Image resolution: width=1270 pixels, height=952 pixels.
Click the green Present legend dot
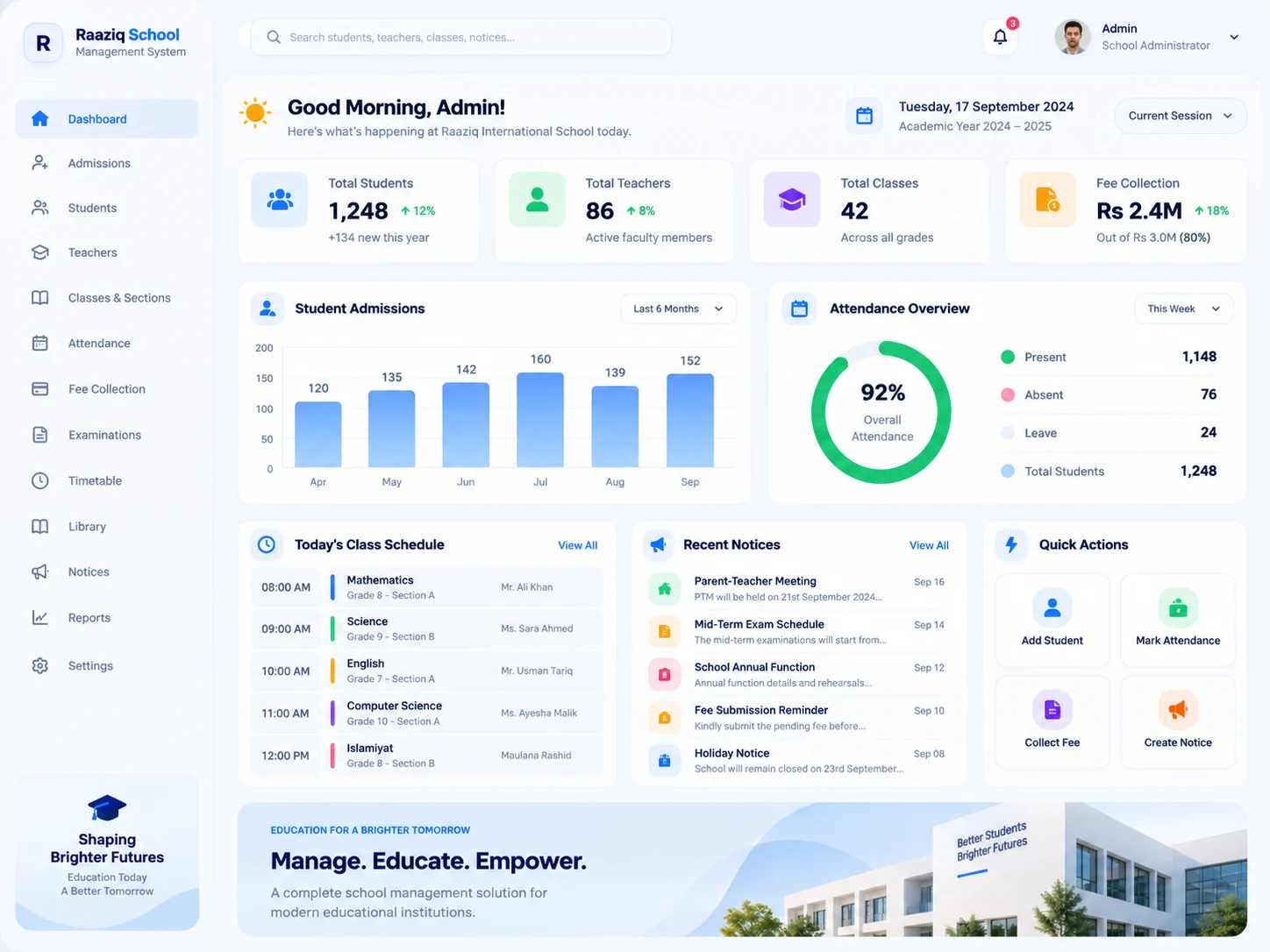1008,357
